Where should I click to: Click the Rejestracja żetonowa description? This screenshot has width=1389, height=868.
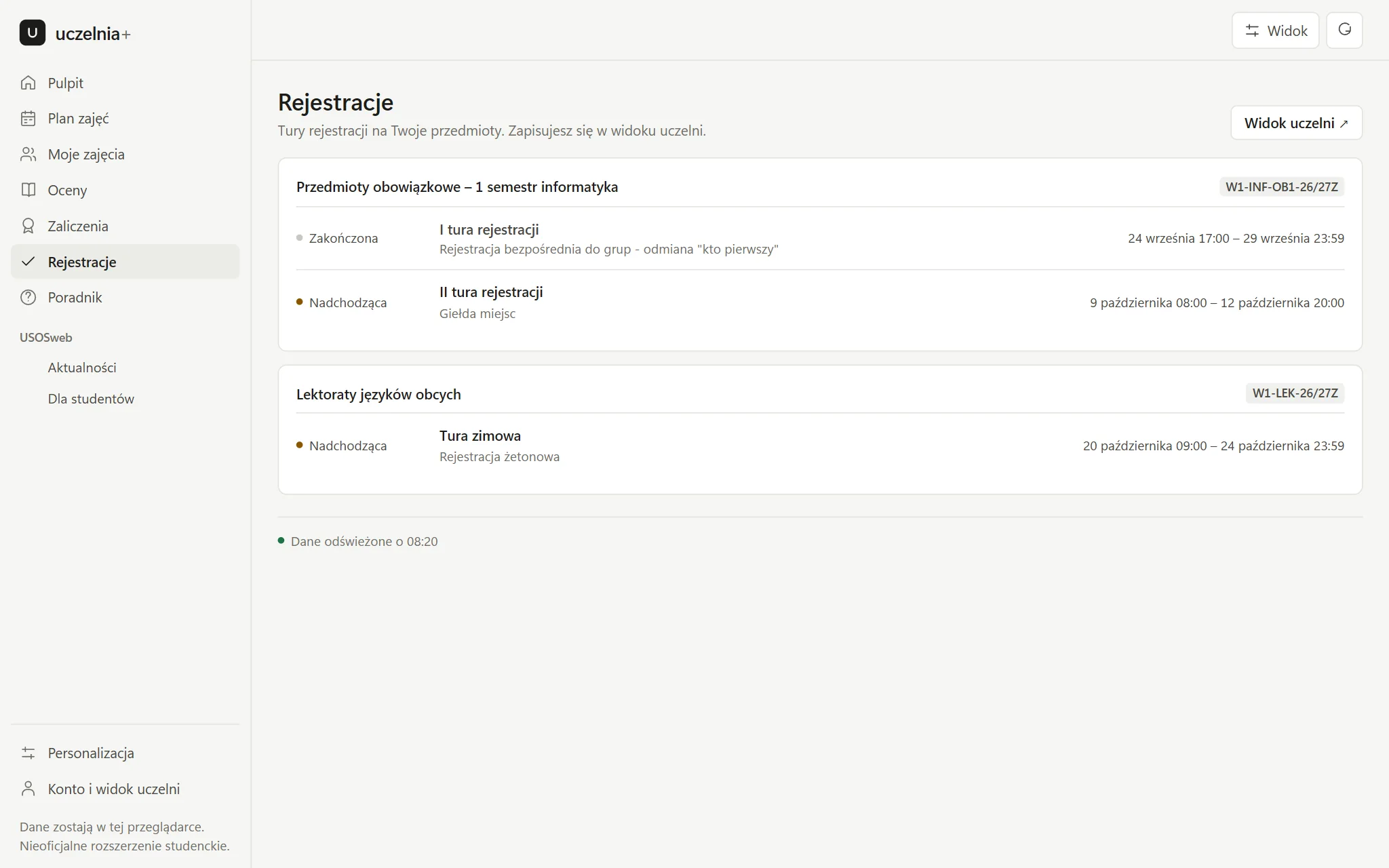(499, 457)
